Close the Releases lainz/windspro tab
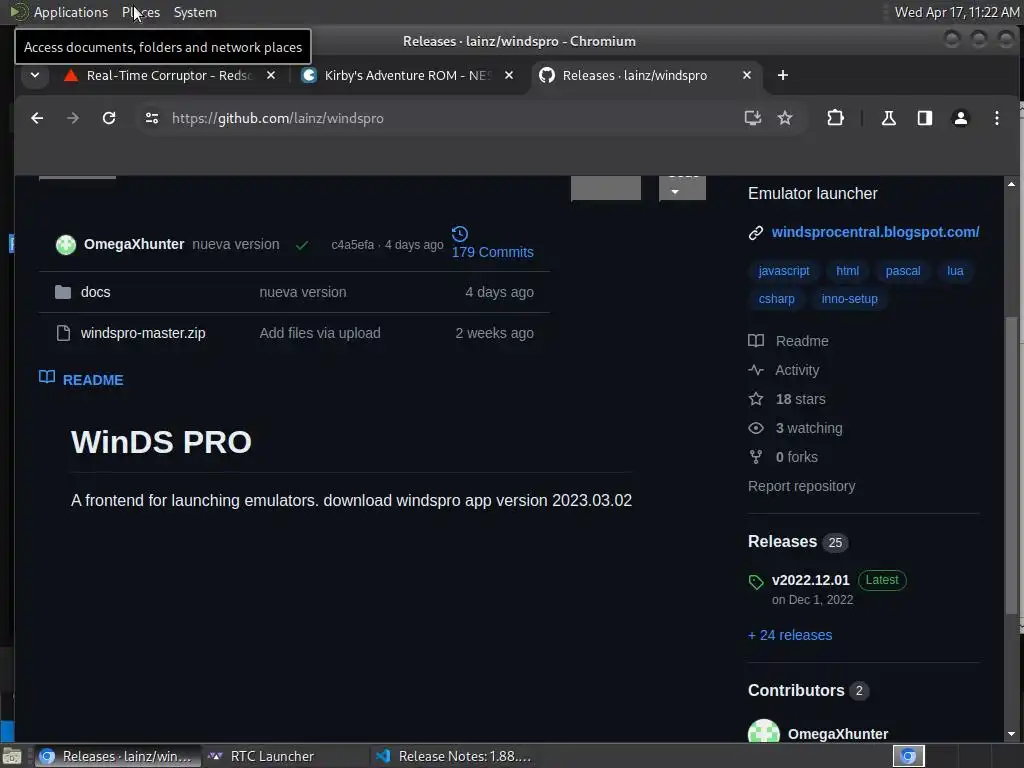The image size is (1024, 768). pyautogui.click(x=746, y=75)
